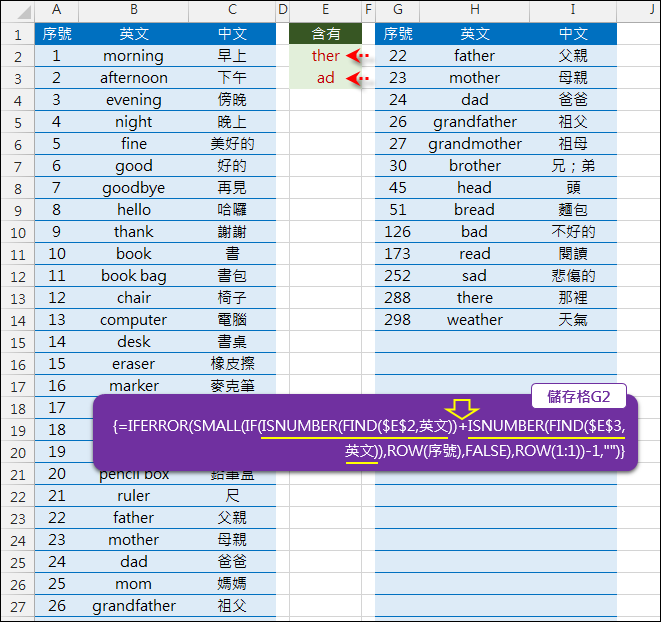
Task: Click cell with 'mom'
Action: [x=134, y=584]
